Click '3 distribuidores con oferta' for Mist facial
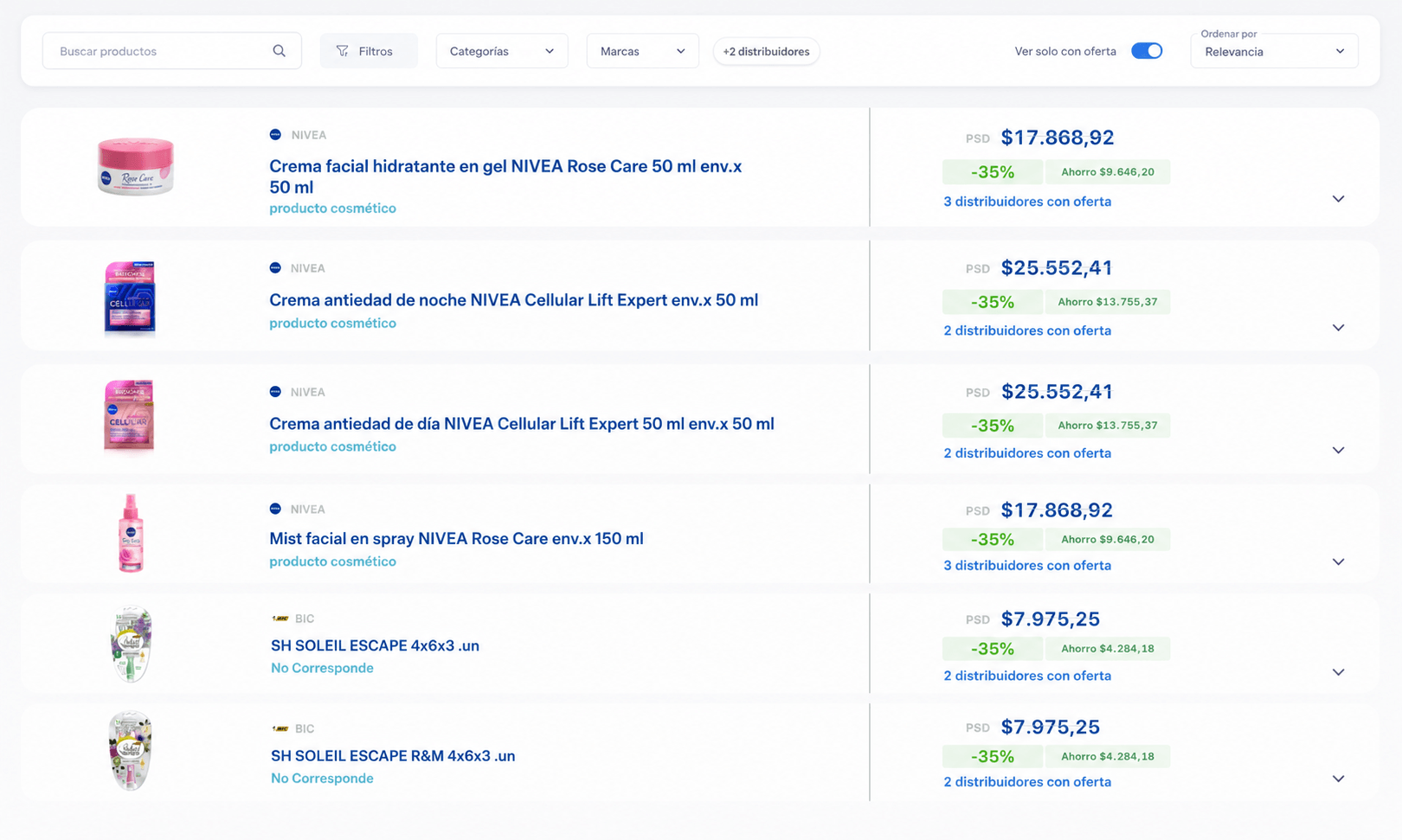 (x=1027, y=566)
